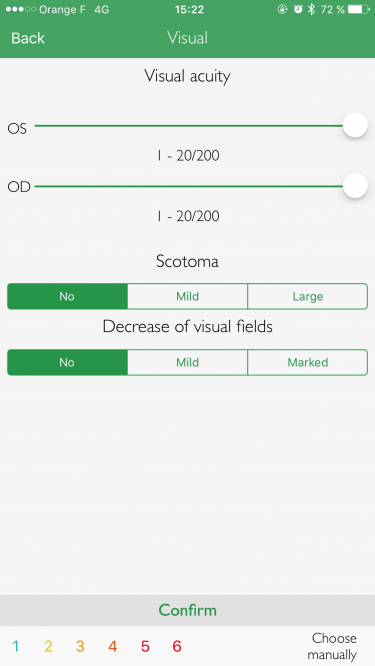Select Choose manually option

(x=334, y=646)
